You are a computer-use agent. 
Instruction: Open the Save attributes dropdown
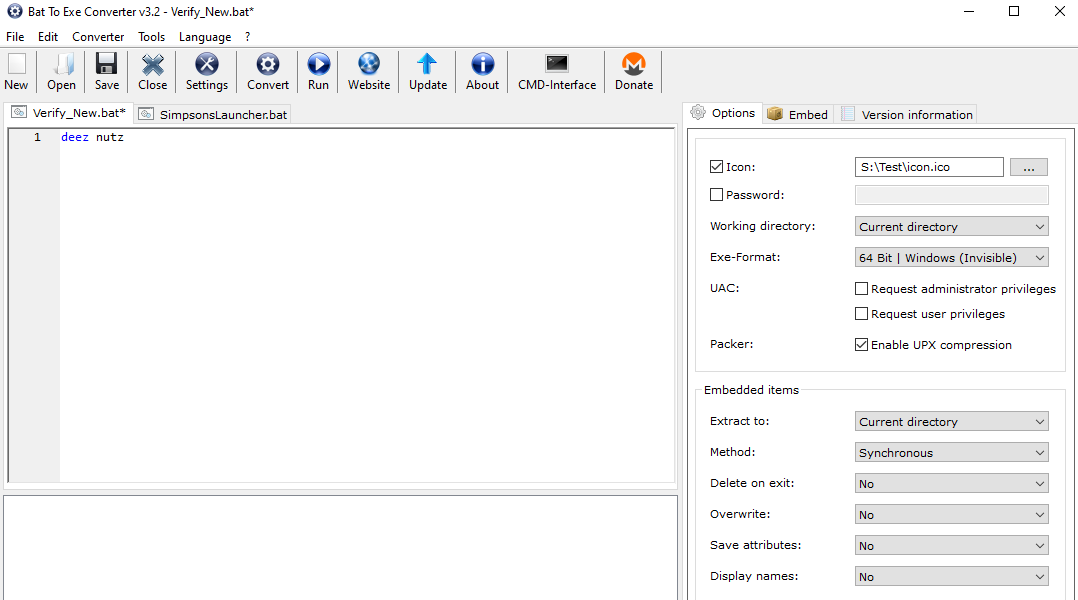pyautogui.click(x=952, y=546)
